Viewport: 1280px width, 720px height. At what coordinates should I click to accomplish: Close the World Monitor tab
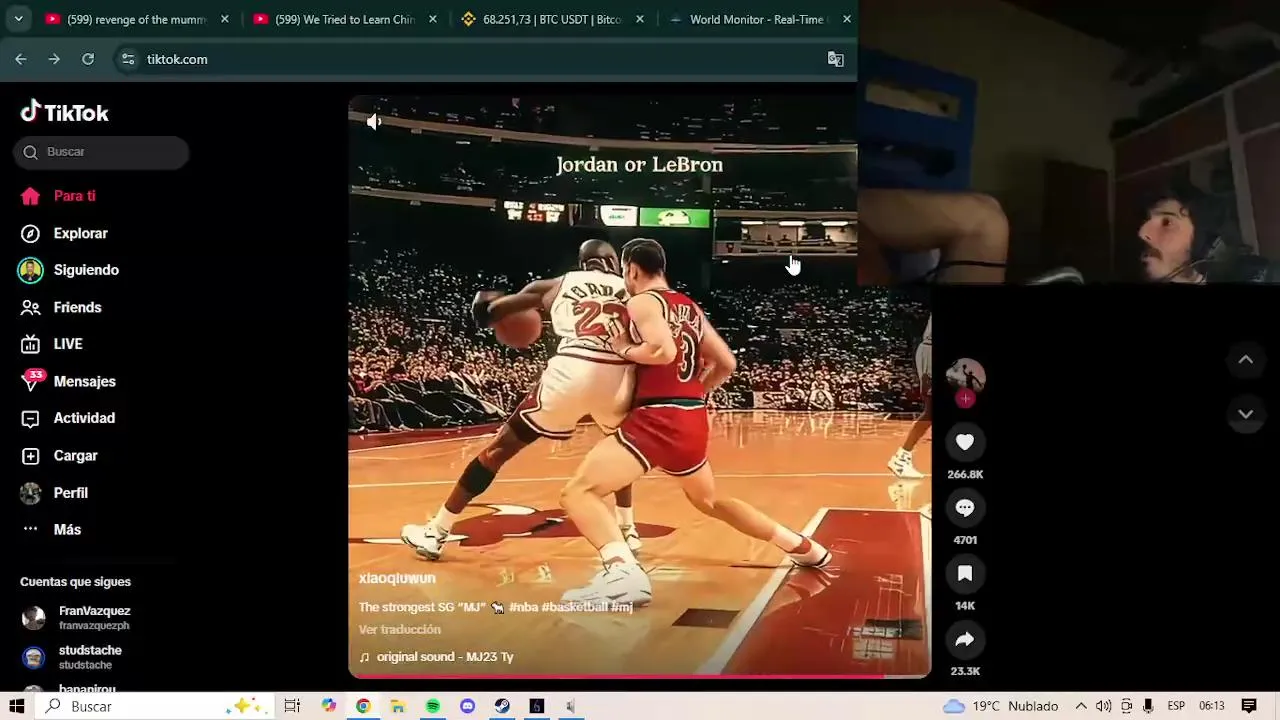pyautogui.click(x=847, y=19)
